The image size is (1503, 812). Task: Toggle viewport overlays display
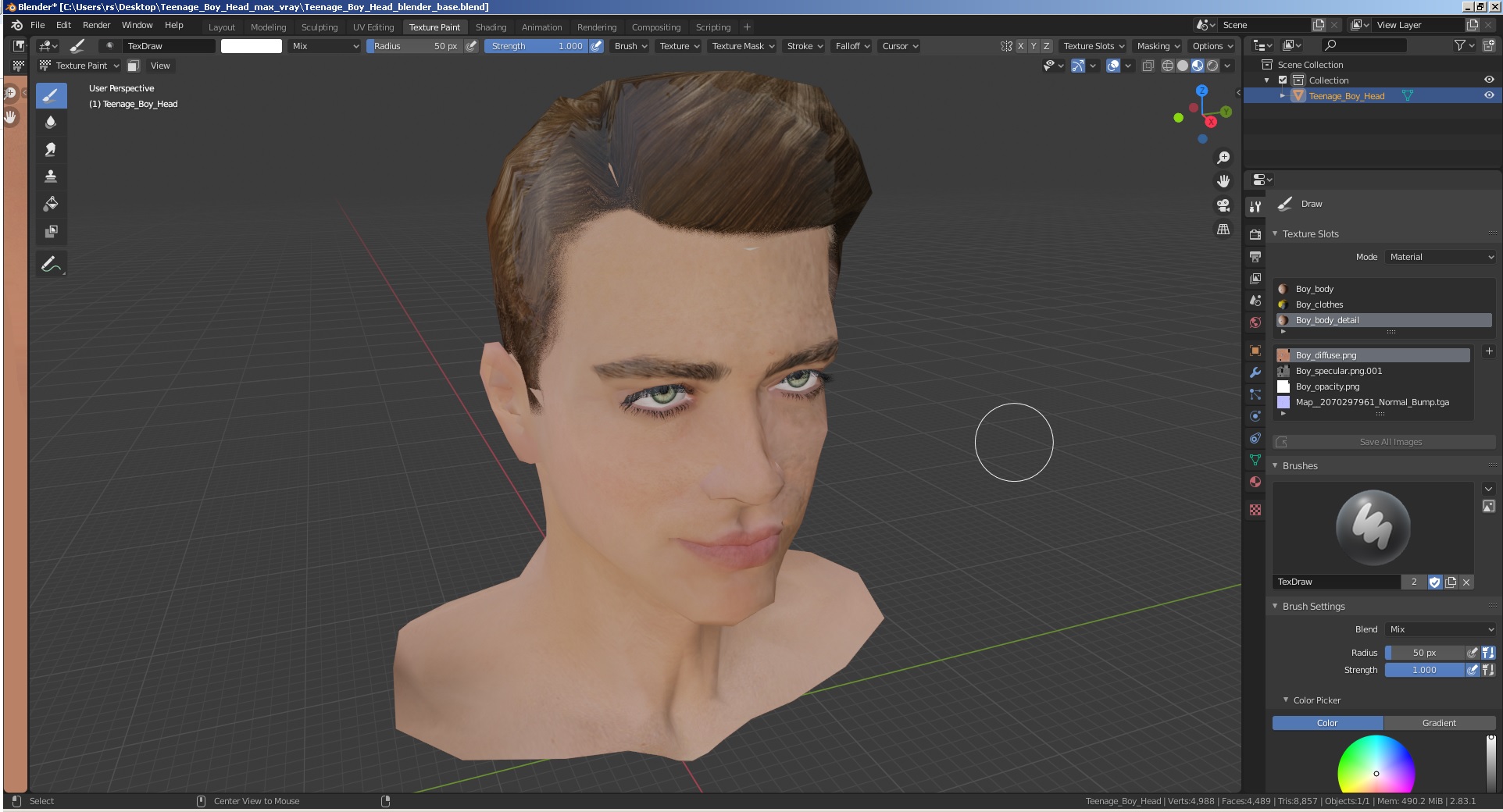click(x=1114, y=66)
